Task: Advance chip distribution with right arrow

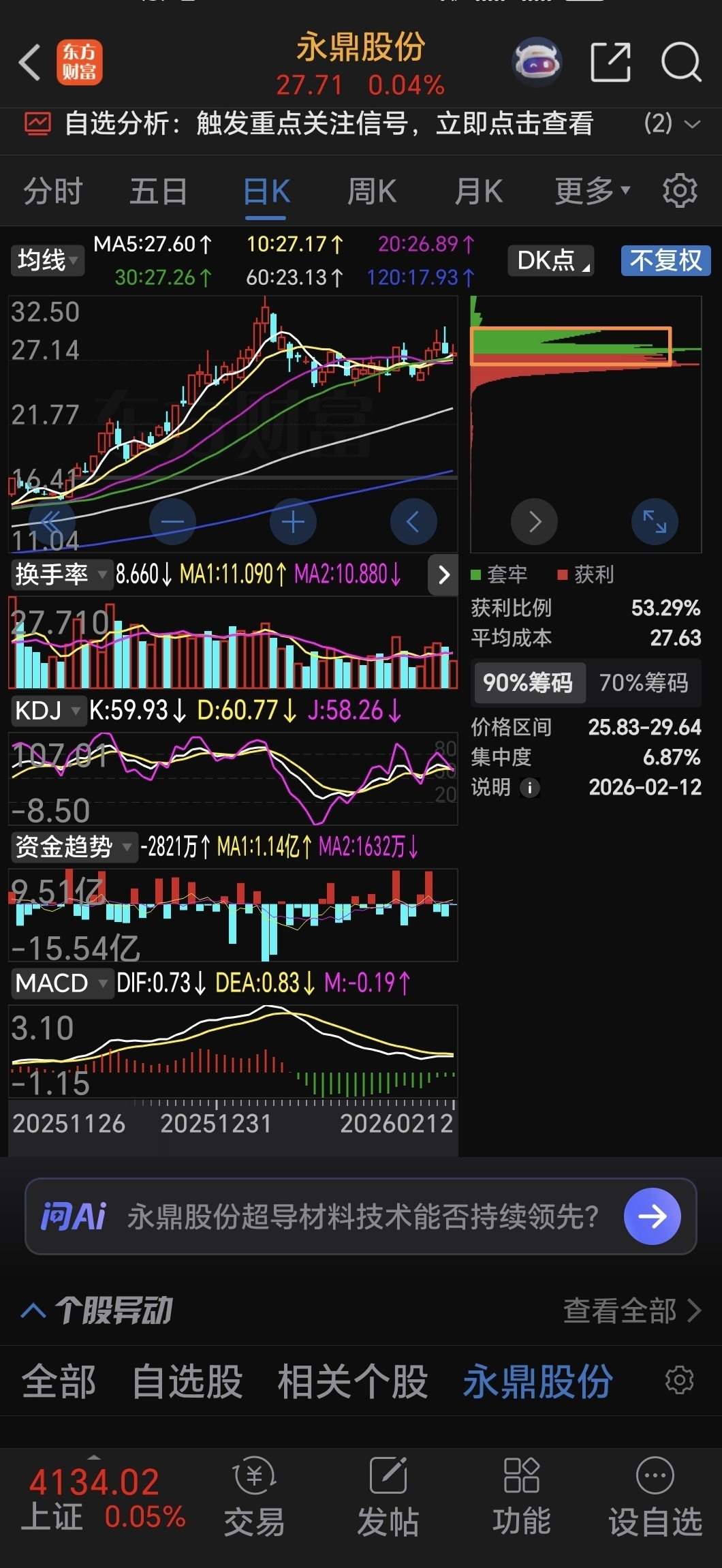Action: [x=535, y=522]
